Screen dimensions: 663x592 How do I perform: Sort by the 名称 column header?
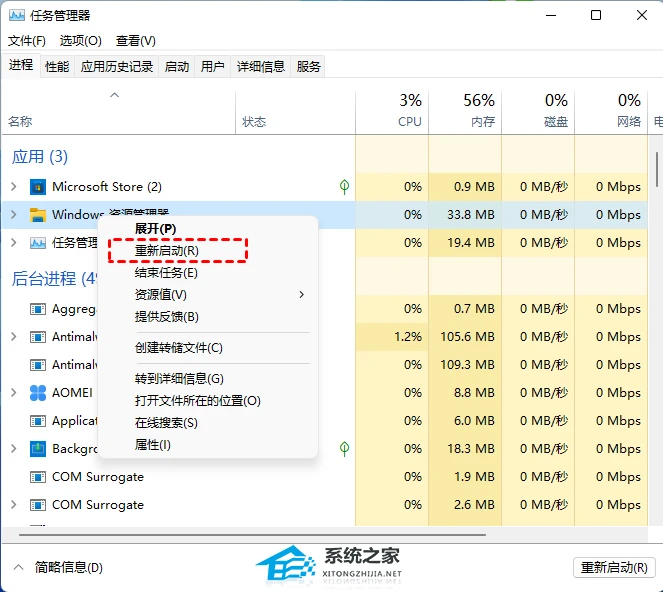click(119, 112)
